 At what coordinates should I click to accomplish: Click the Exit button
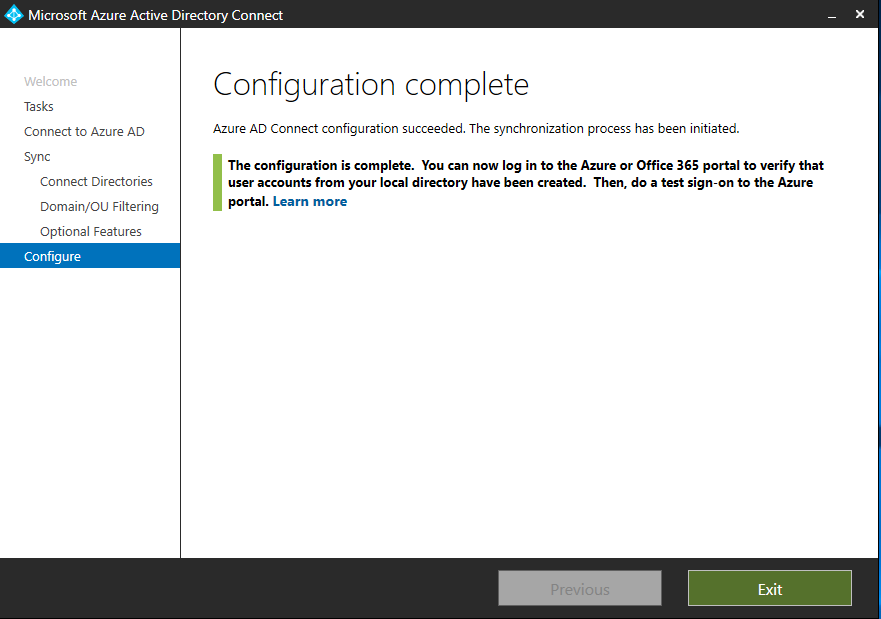click(x=770, y=588)
